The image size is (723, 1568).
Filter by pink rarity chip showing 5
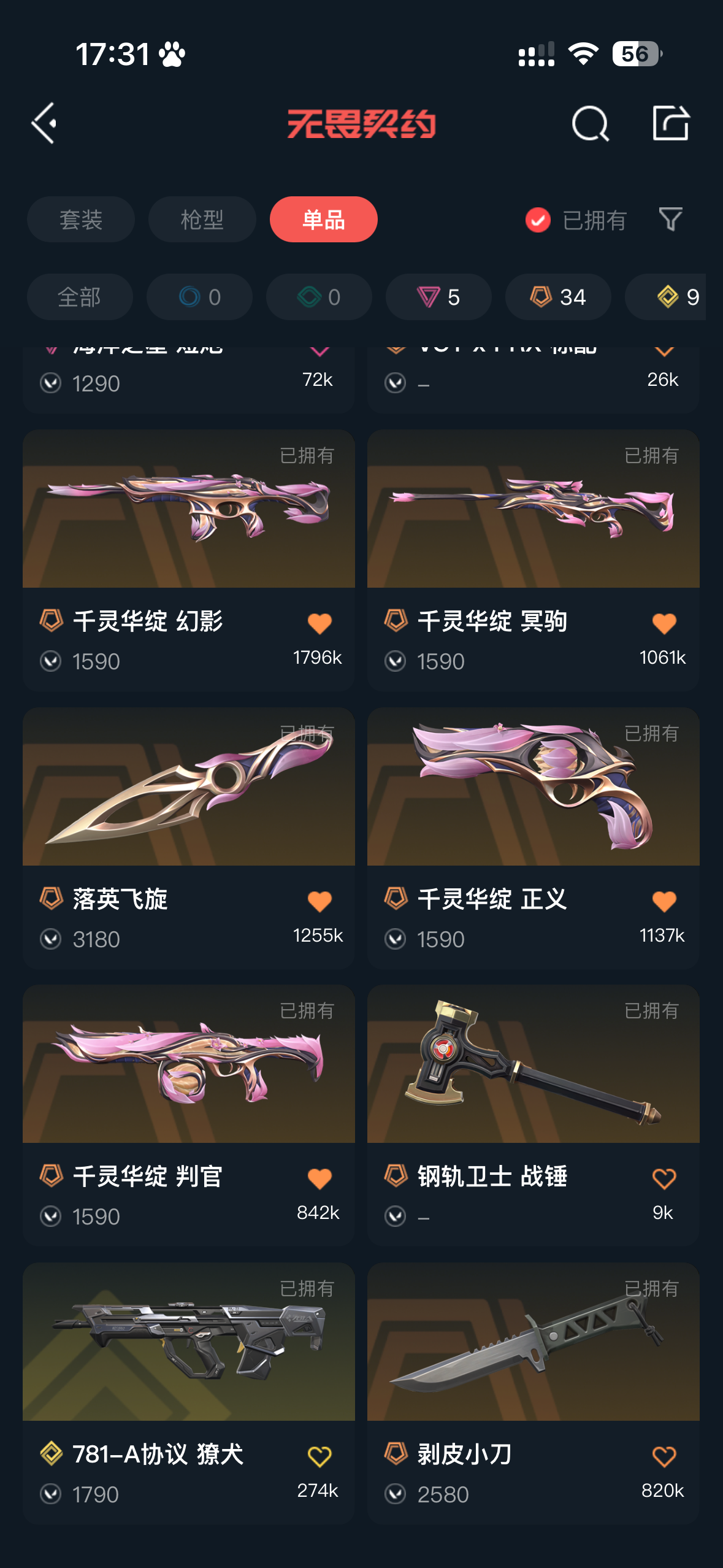[438, 297]
